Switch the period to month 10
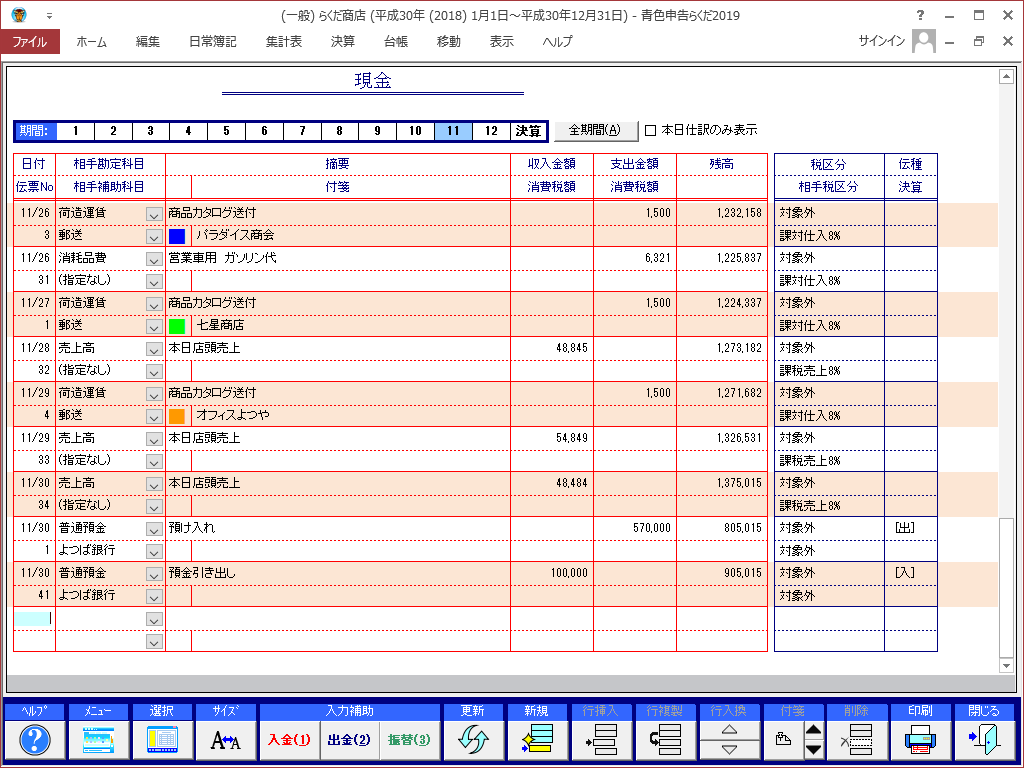 pyautogui.click(x=415, y=131)
